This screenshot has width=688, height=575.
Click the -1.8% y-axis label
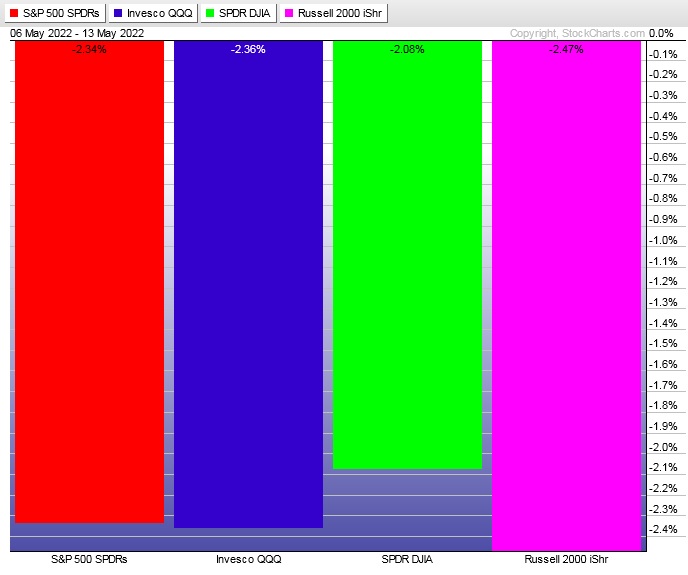click(x=663, y=406)
